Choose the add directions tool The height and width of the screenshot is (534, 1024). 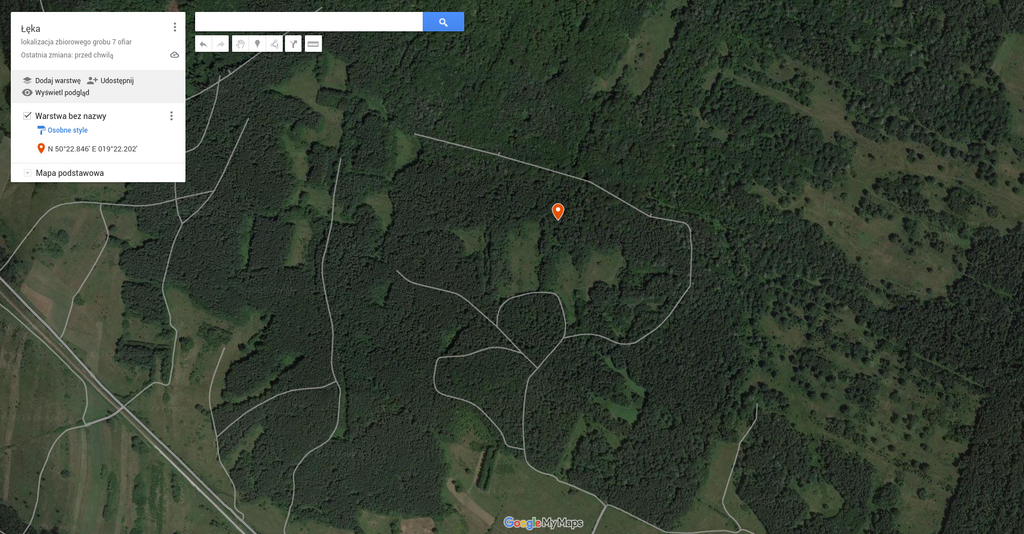pyautogui.click(x=293, y=44)
